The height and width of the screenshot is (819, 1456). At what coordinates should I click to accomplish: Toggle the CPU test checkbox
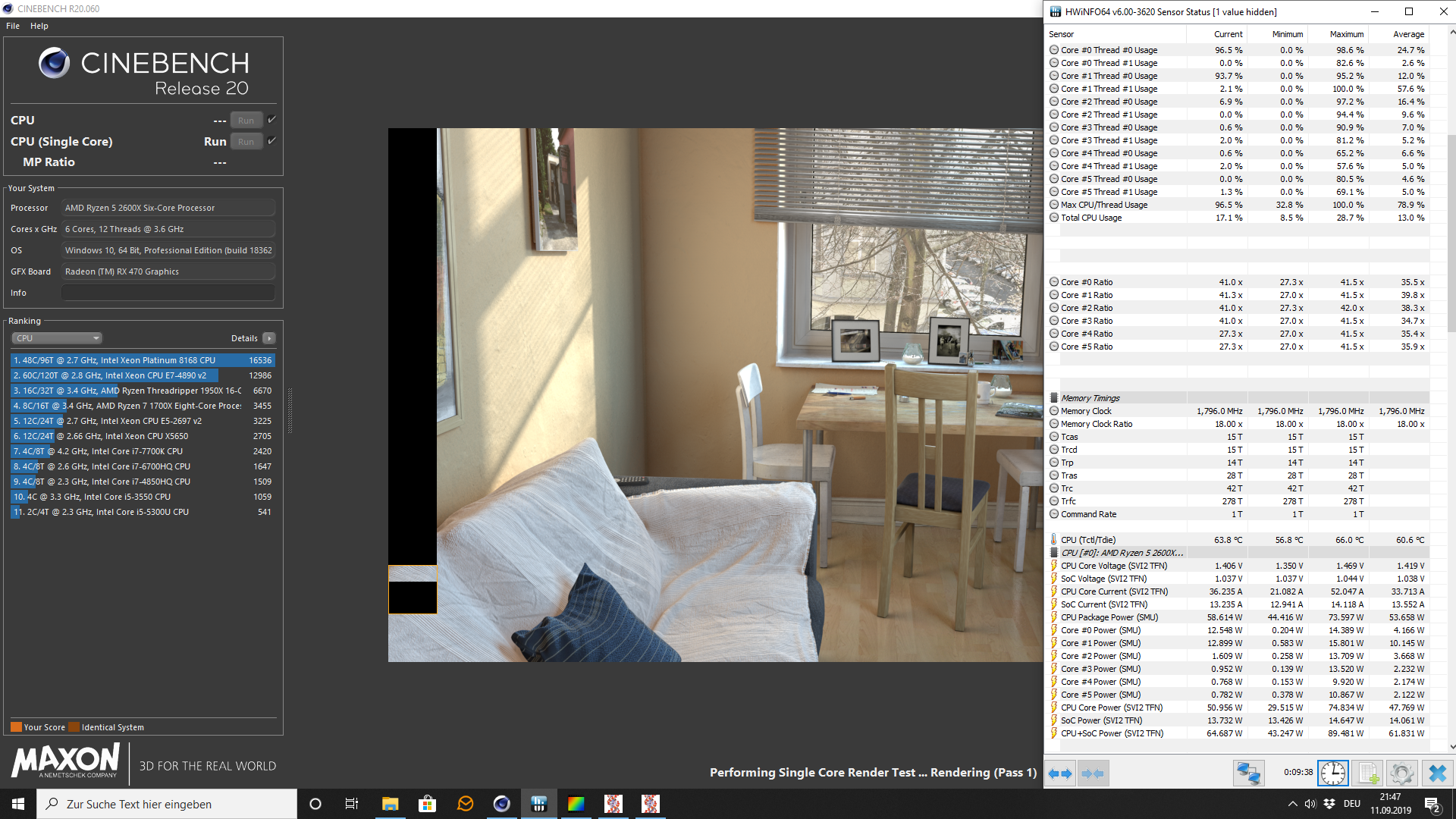pos(272,120)
